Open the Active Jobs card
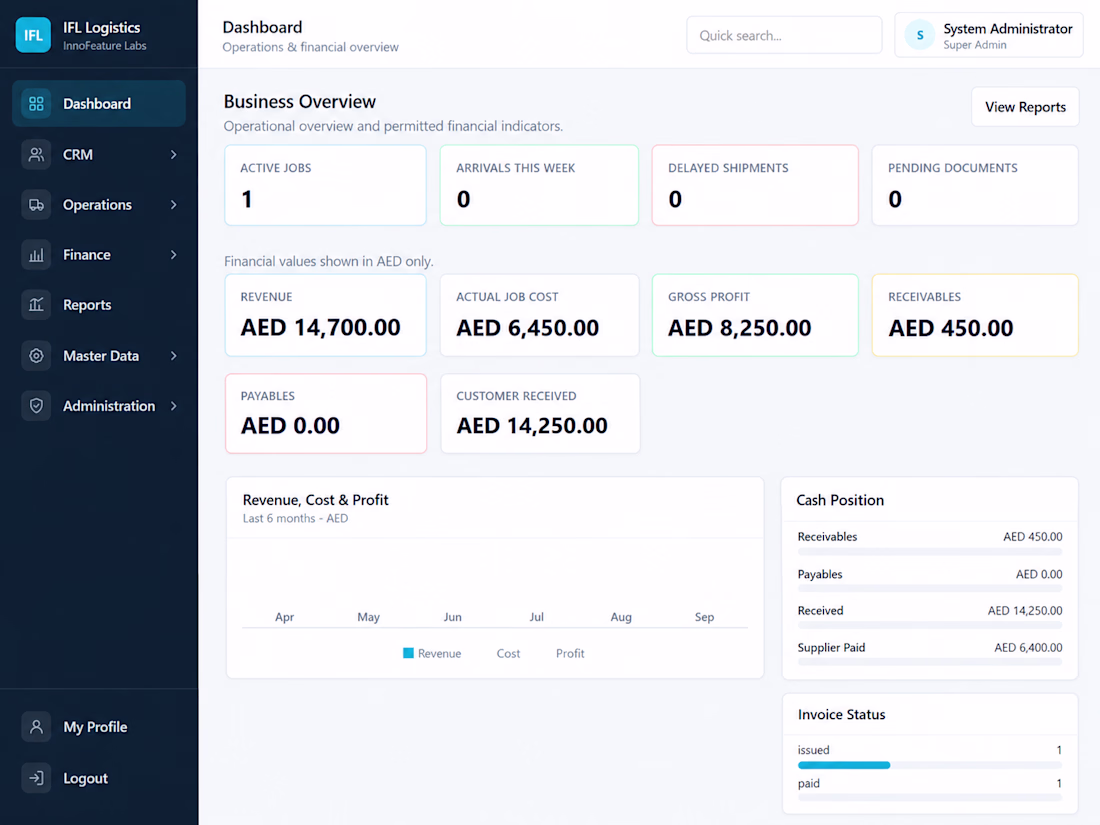1100x825 pixels. coord(326,185)
